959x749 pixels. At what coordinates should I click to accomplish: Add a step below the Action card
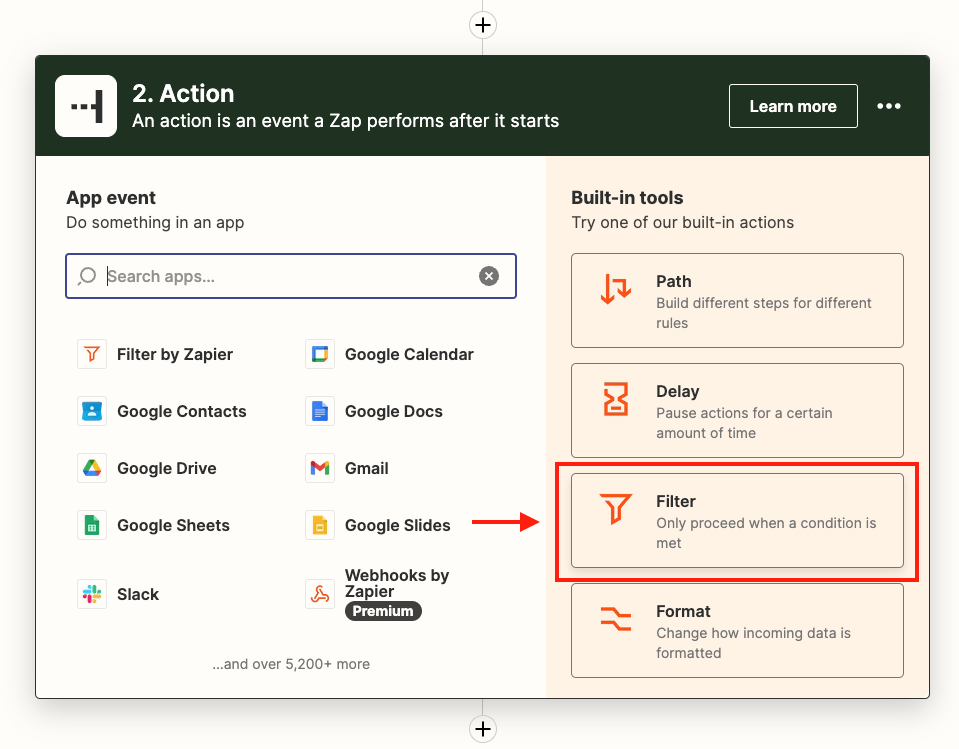(483, 728)
